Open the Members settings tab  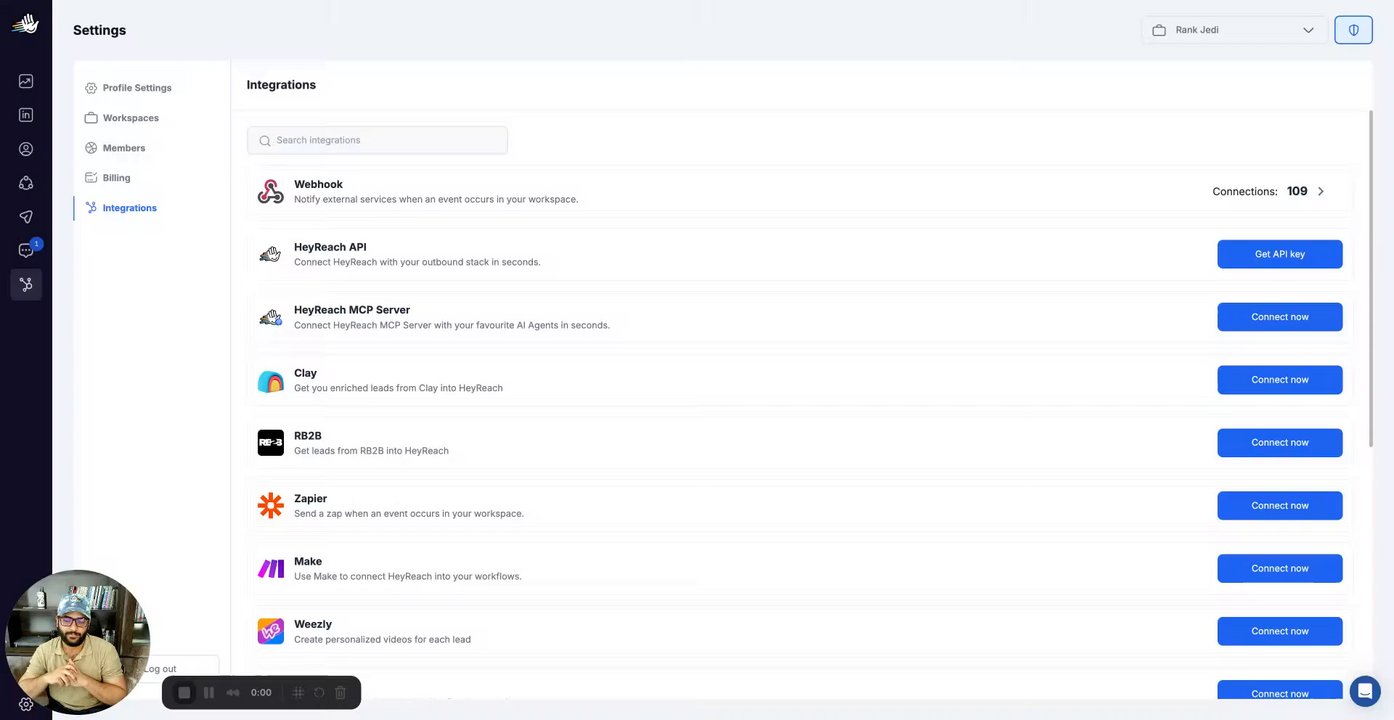(x=115, y=148)
